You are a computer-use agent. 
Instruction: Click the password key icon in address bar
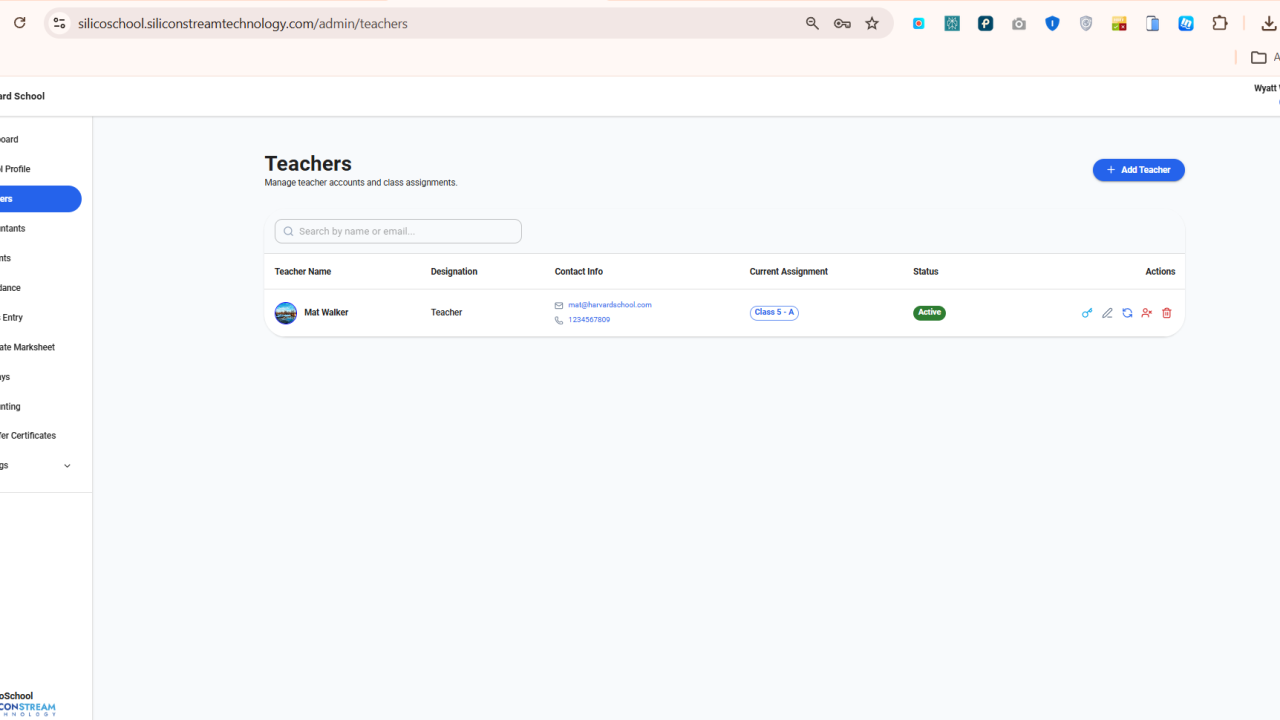click(x=842, y=23)
